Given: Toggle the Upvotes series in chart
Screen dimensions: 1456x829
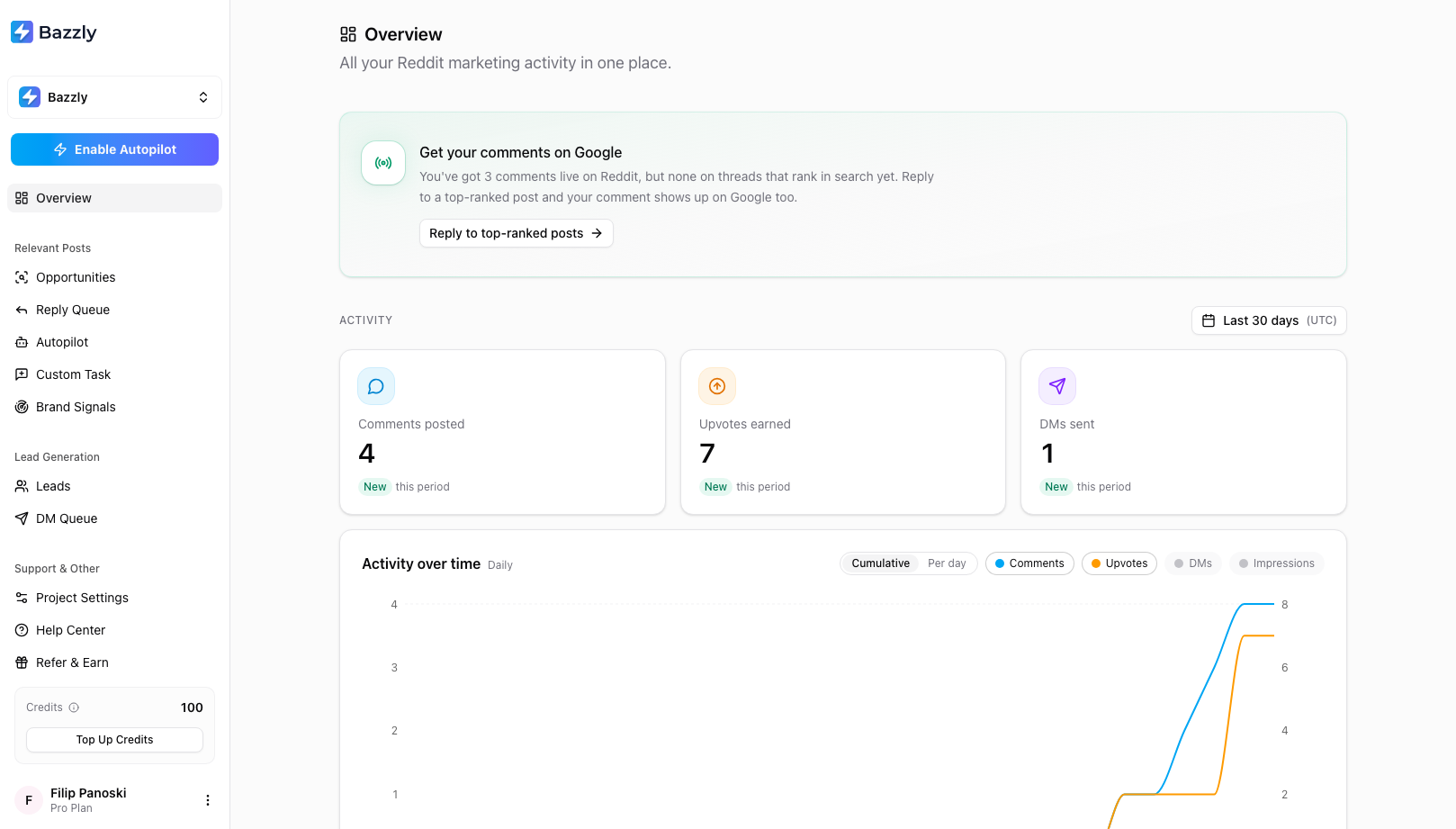Looking at the screenshot, I should pyautogui.click(x=1119, y=563).
